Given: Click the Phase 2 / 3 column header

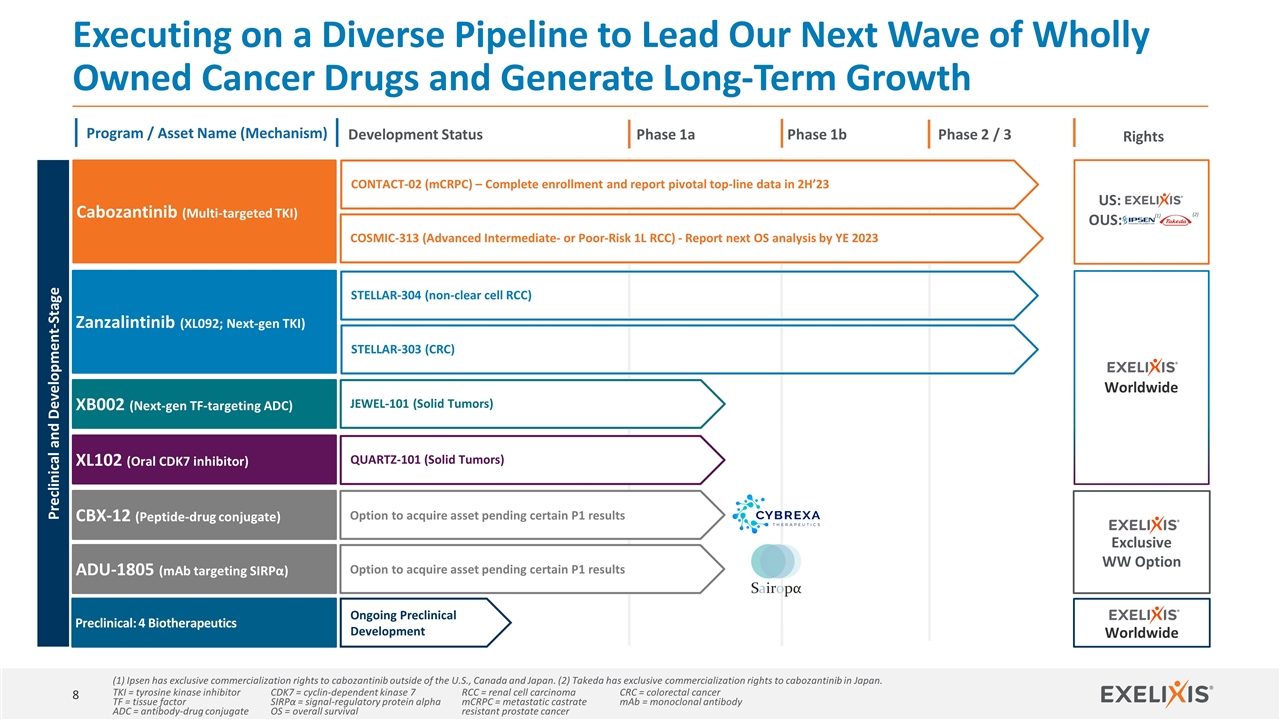Looking at the screenshot, I should 974,135.
